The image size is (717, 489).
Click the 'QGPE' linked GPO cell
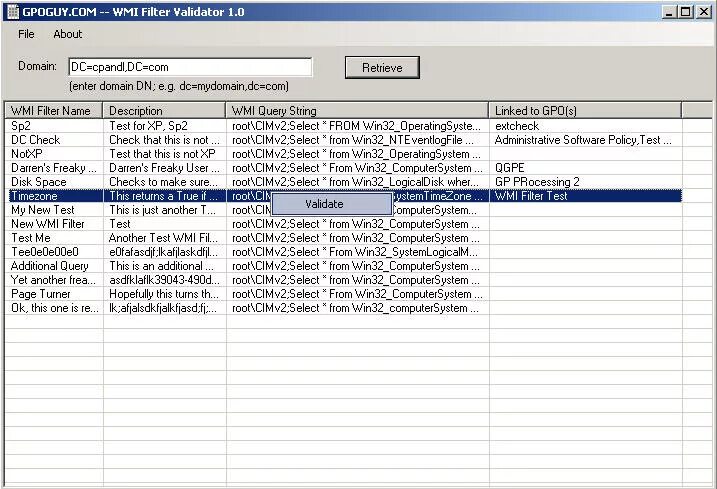coord(509,168)
